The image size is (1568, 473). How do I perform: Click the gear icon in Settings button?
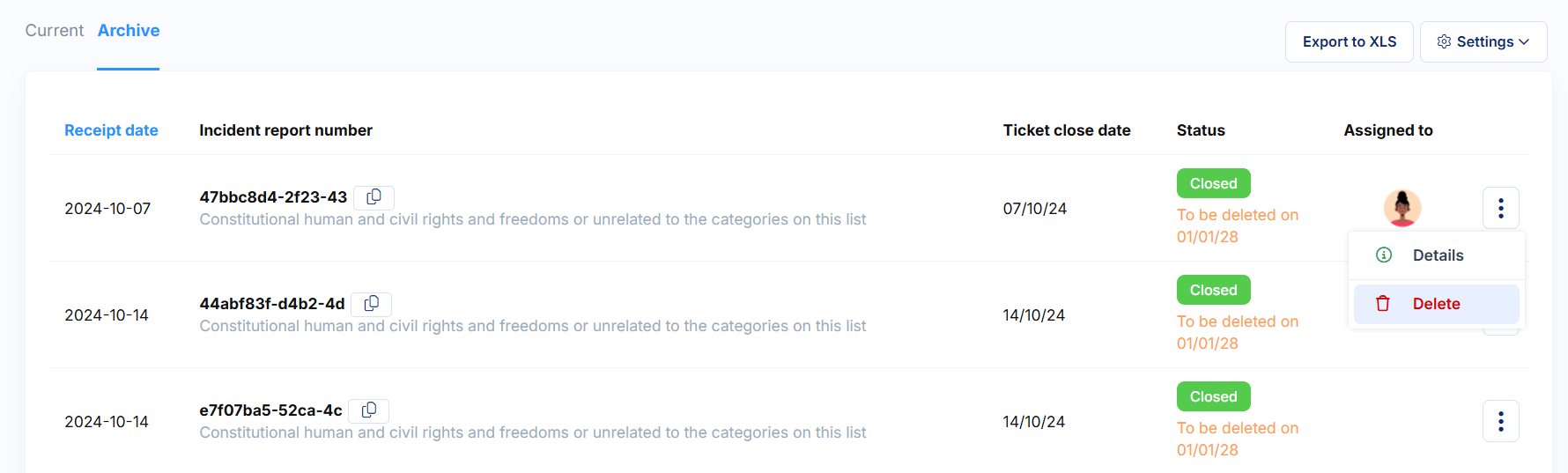[1444, 41]
